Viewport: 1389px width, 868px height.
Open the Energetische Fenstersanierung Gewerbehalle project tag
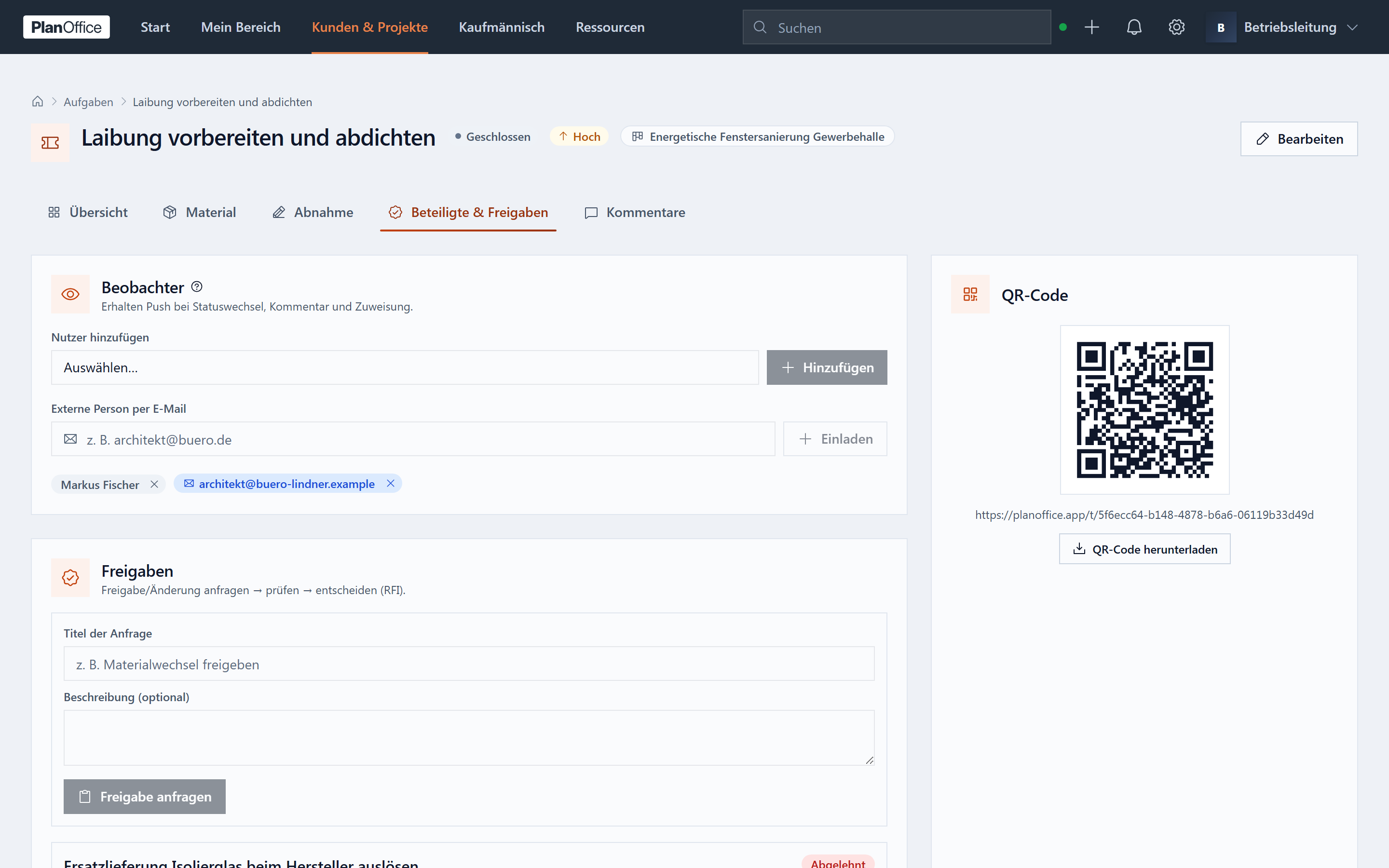tap(757, 136)
